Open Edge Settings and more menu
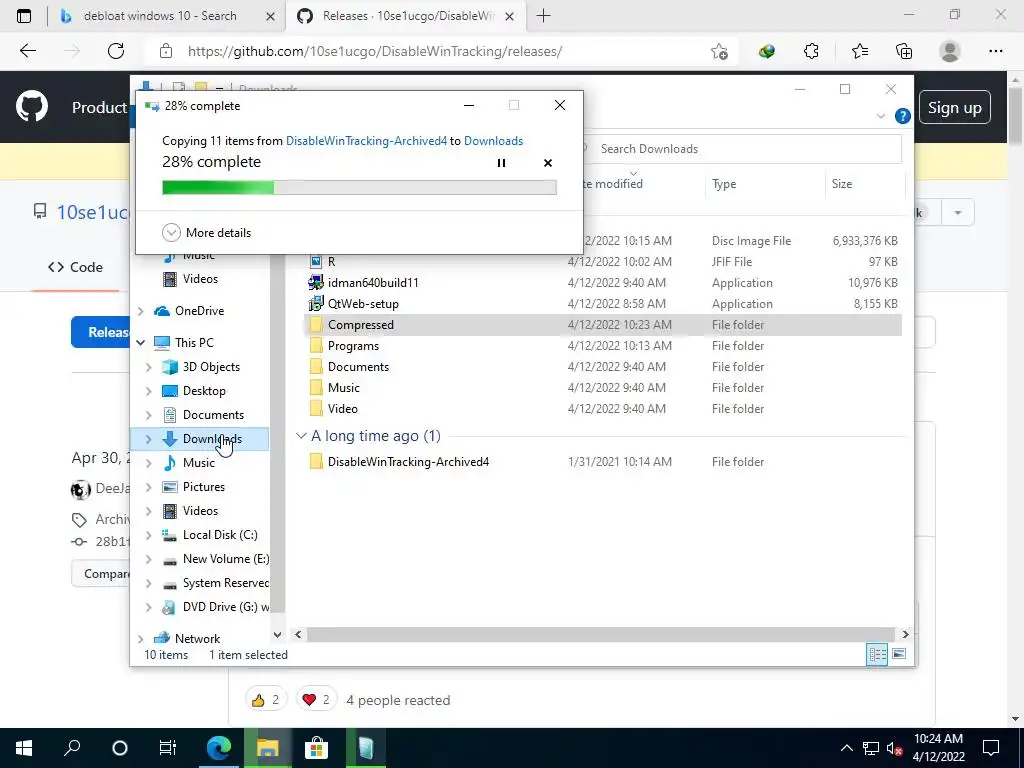Image resolution: width=1024 pixels, height=768 pixels. 995,51
